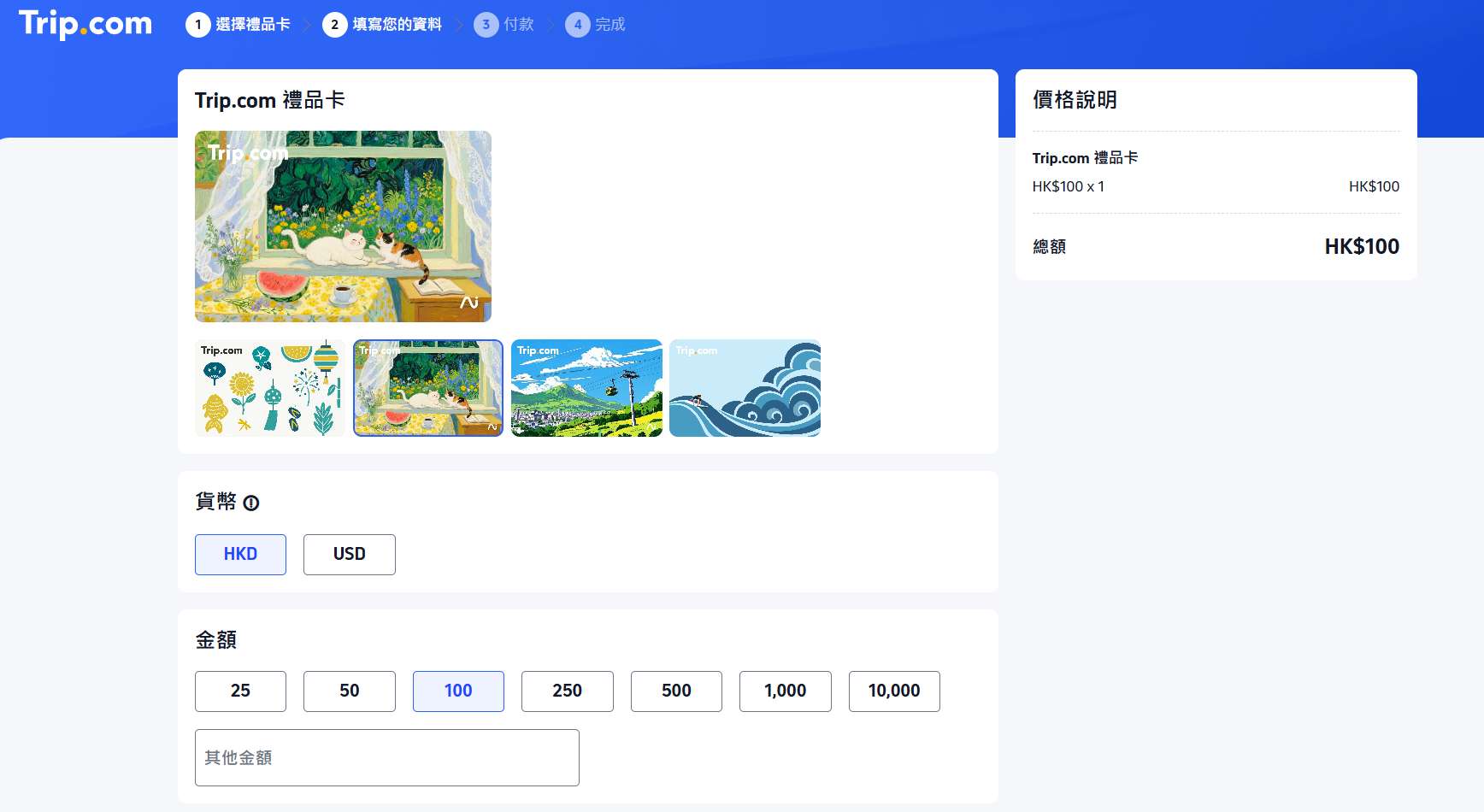Click the step 2 numbered circle icon
Screen dimensions: 1484x812
click(x=333, y=25)
